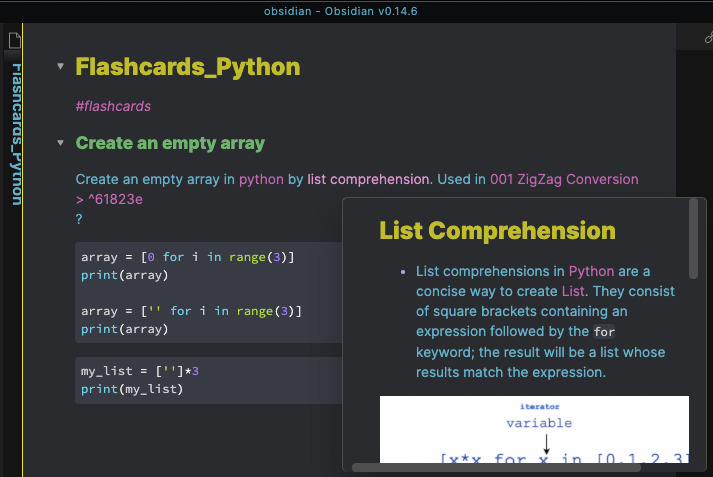Screen dimensions: 713x477
Task: Click the link icon at top right
Action: (x=708, y=38)
